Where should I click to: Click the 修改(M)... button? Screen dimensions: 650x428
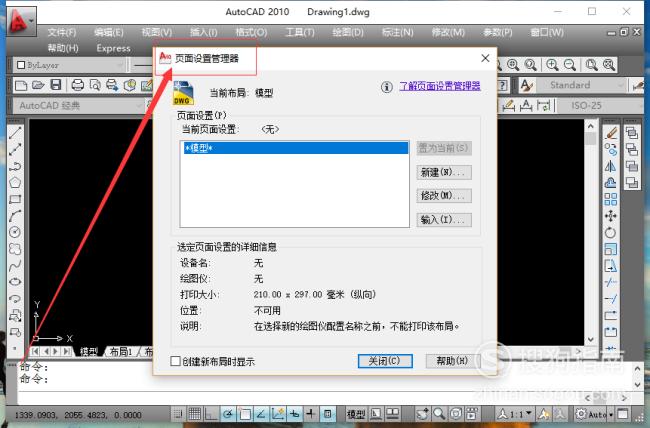tap(444, 196)
